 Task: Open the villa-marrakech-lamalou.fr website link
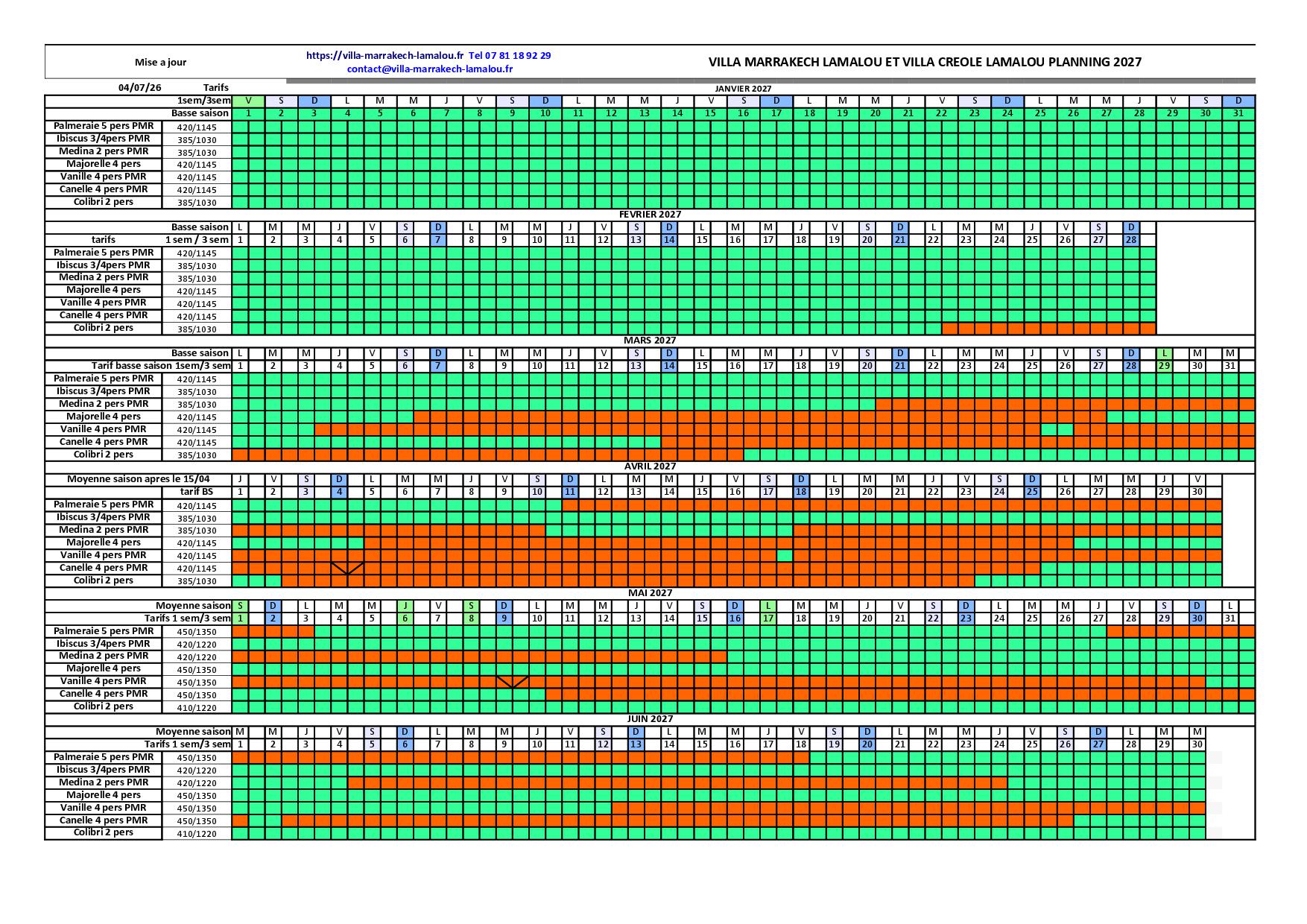pos(384,55)
